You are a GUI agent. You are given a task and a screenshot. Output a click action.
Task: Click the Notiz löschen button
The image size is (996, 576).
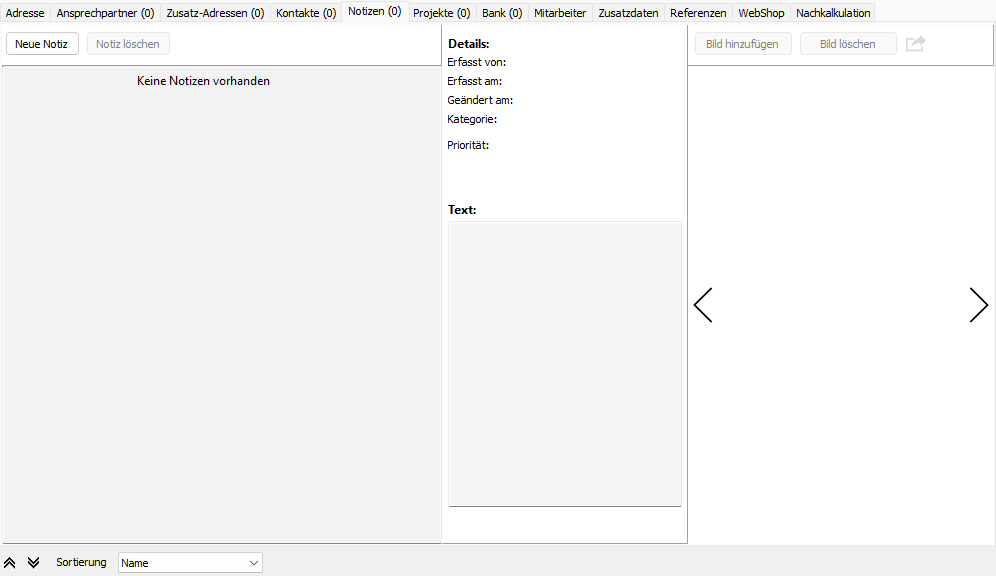[127, 43]
